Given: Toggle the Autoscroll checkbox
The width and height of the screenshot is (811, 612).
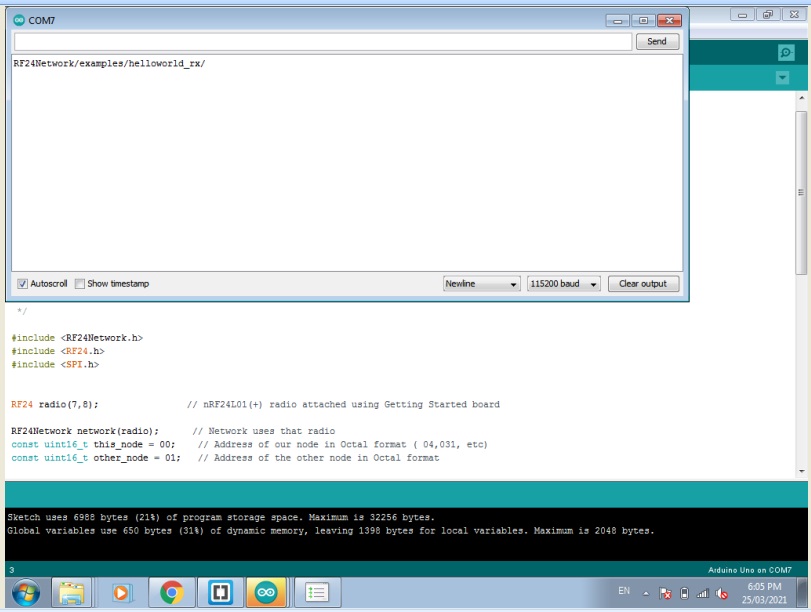Looking at the screenshot, I should pyautogui.click(x=22, y=283).
